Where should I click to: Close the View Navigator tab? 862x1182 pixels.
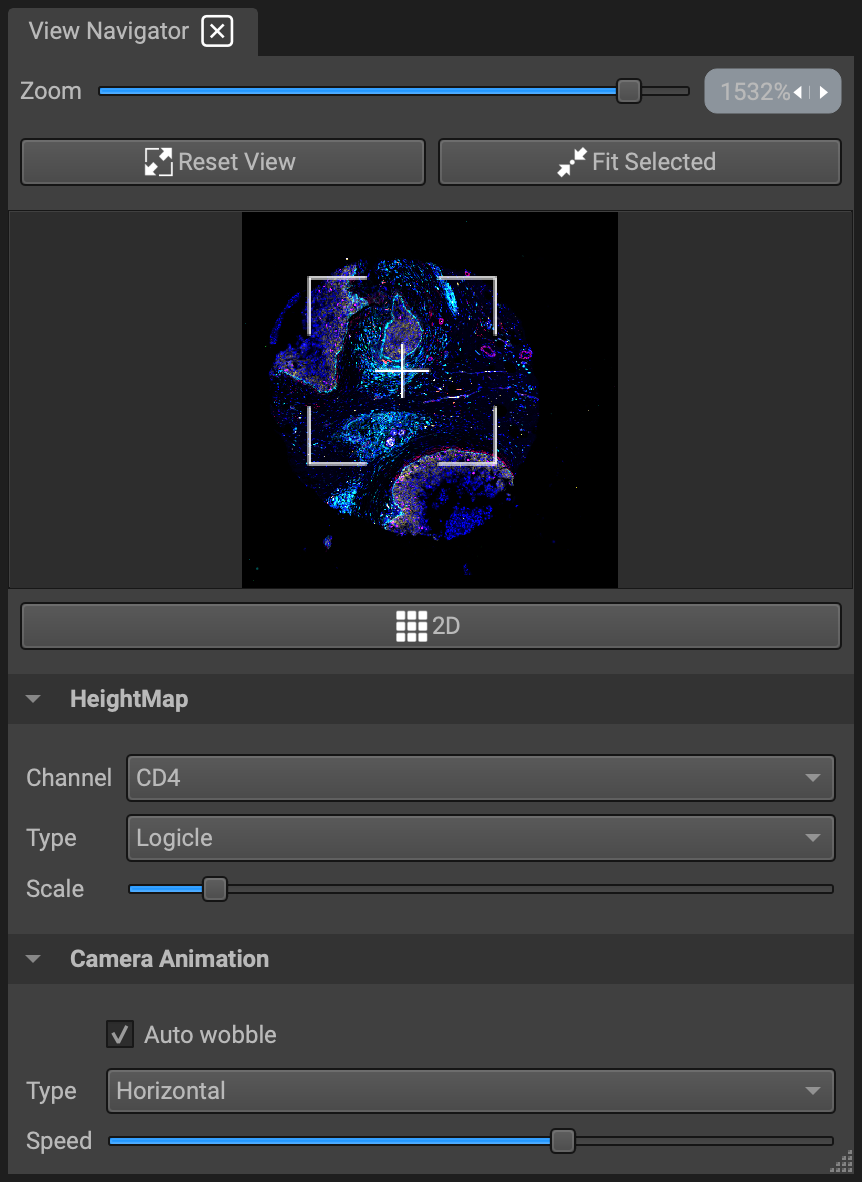click(x=217, y=31)
